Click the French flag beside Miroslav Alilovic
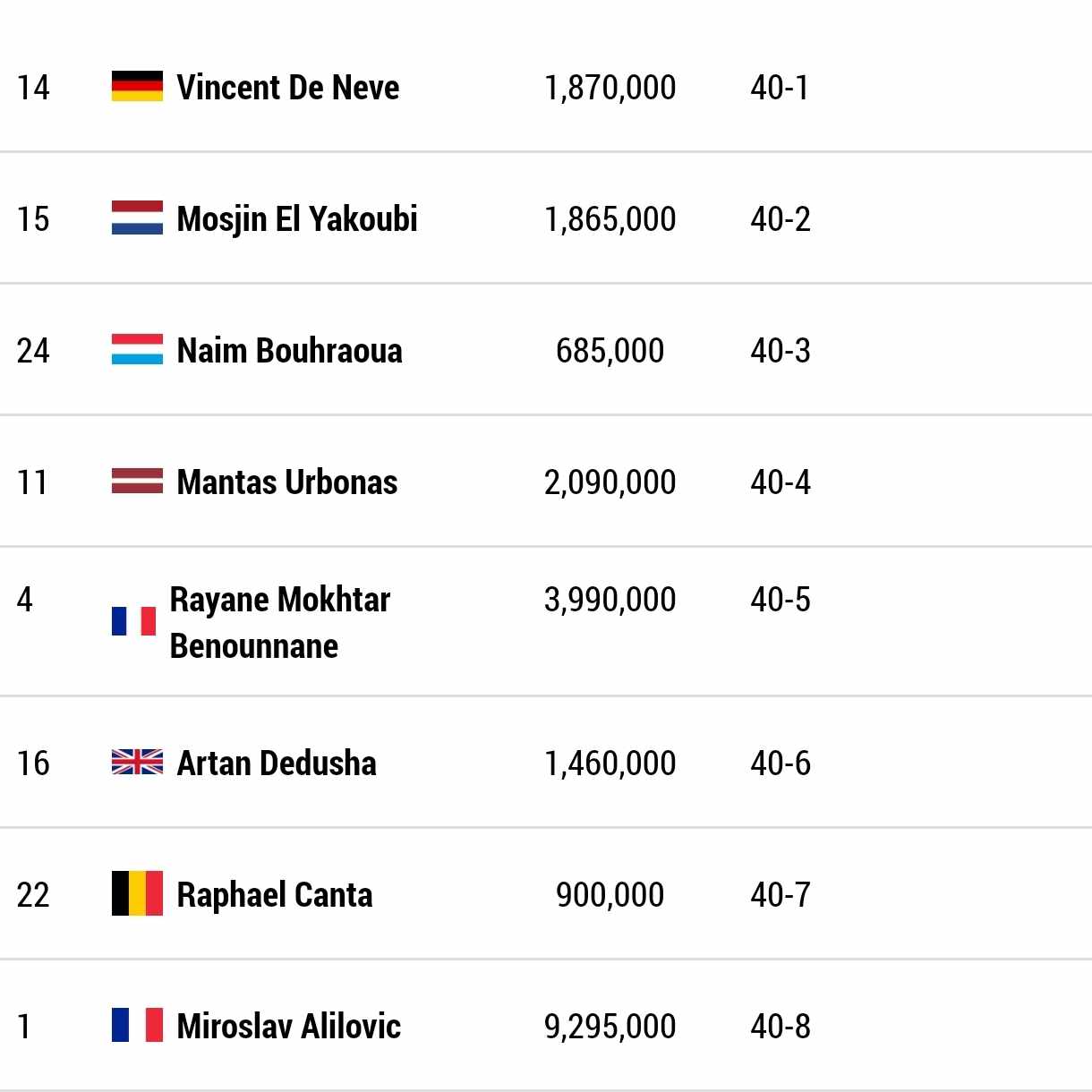This screenshot has height=1092, width=1092. (137, 1025)
